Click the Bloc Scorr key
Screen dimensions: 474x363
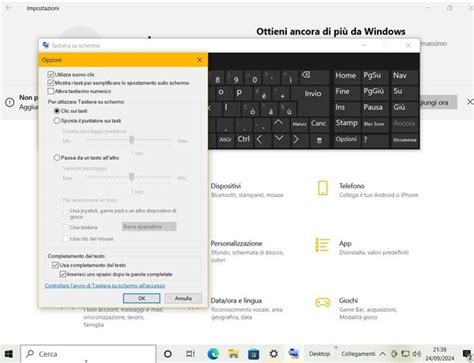[374, 124]
